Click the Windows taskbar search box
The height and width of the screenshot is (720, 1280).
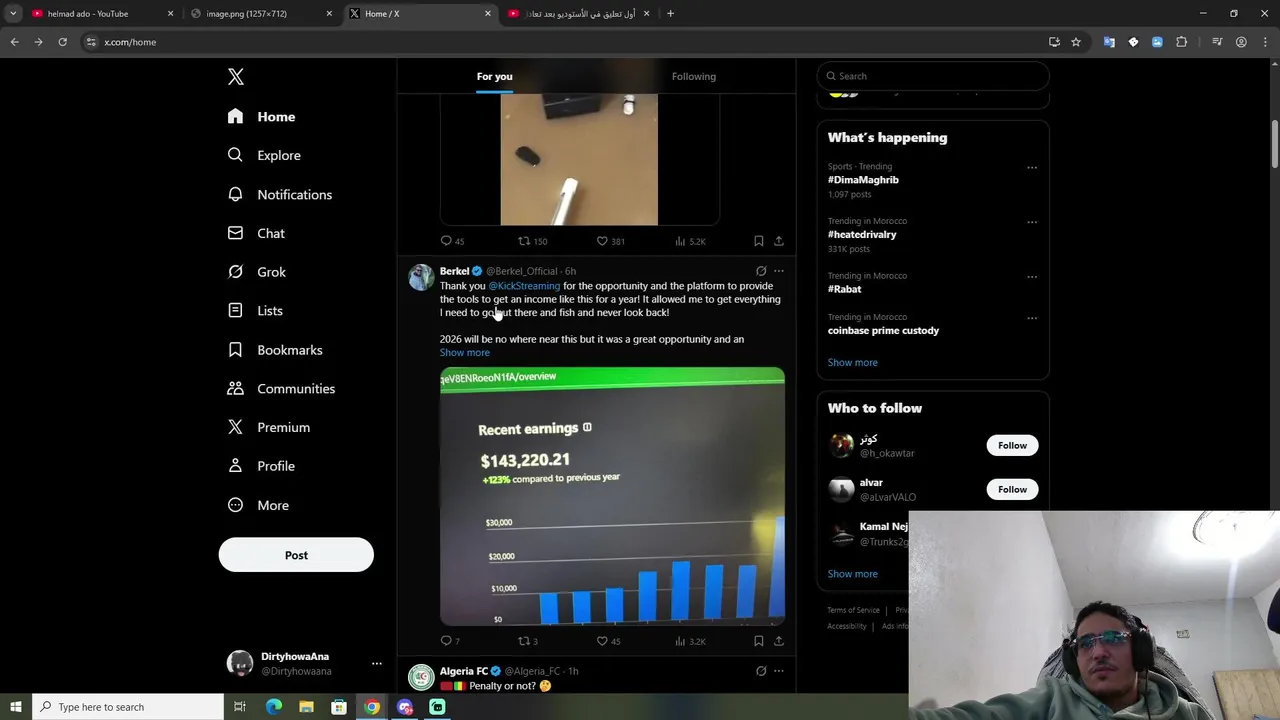point(128,707)
